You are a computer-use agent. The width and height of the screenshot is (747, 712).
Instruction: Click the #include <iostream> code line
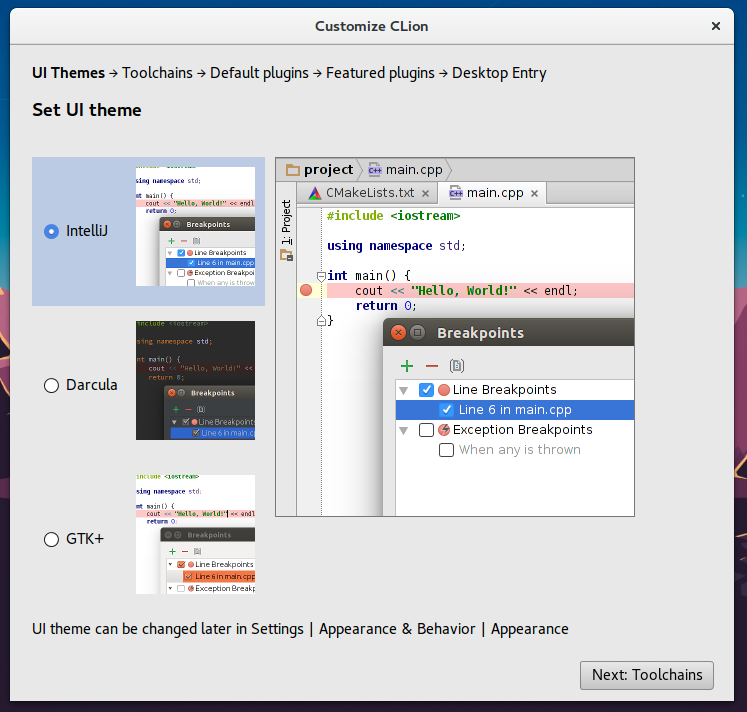tap(394, 216)
